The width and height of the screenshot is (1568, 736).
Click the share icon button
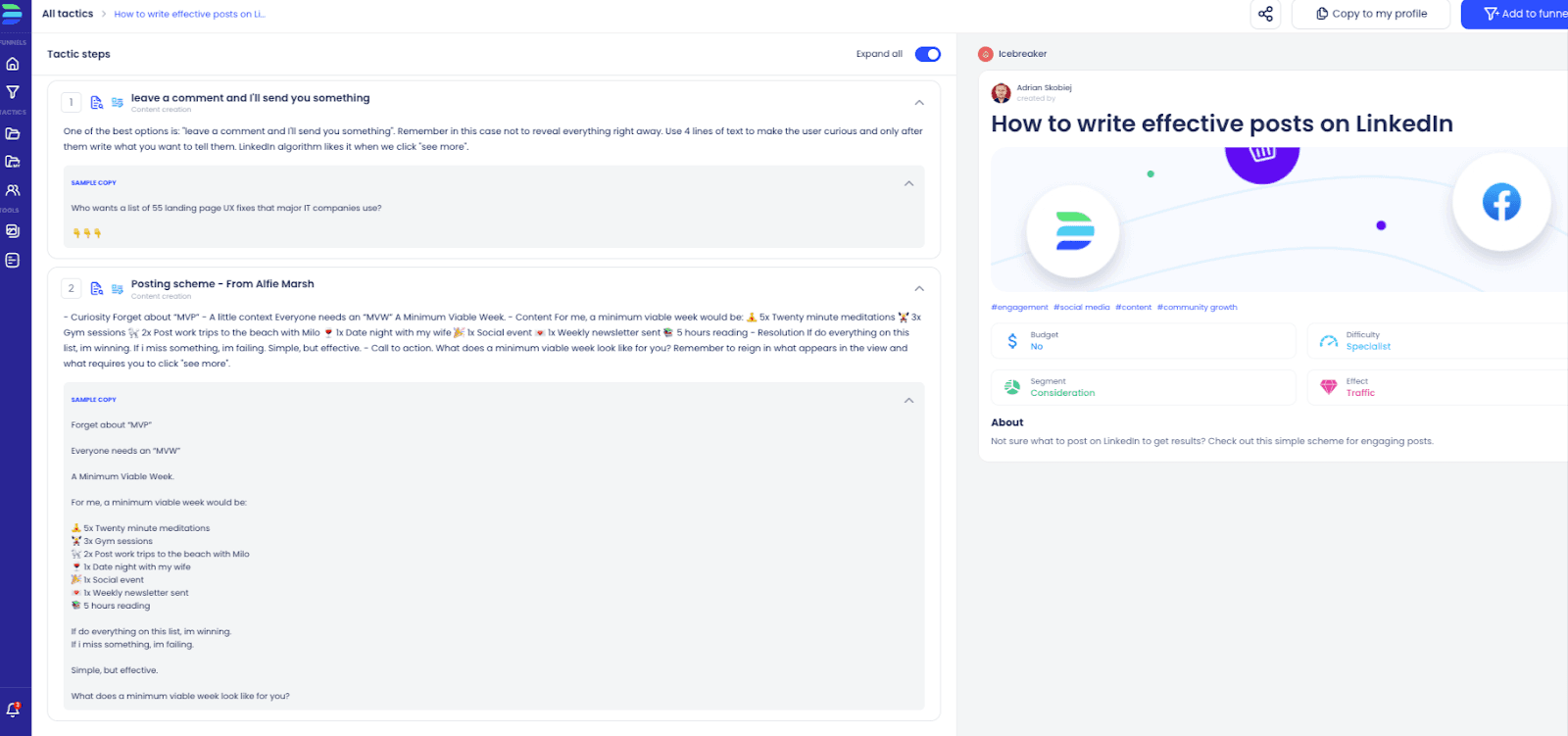click(1265, 14)
